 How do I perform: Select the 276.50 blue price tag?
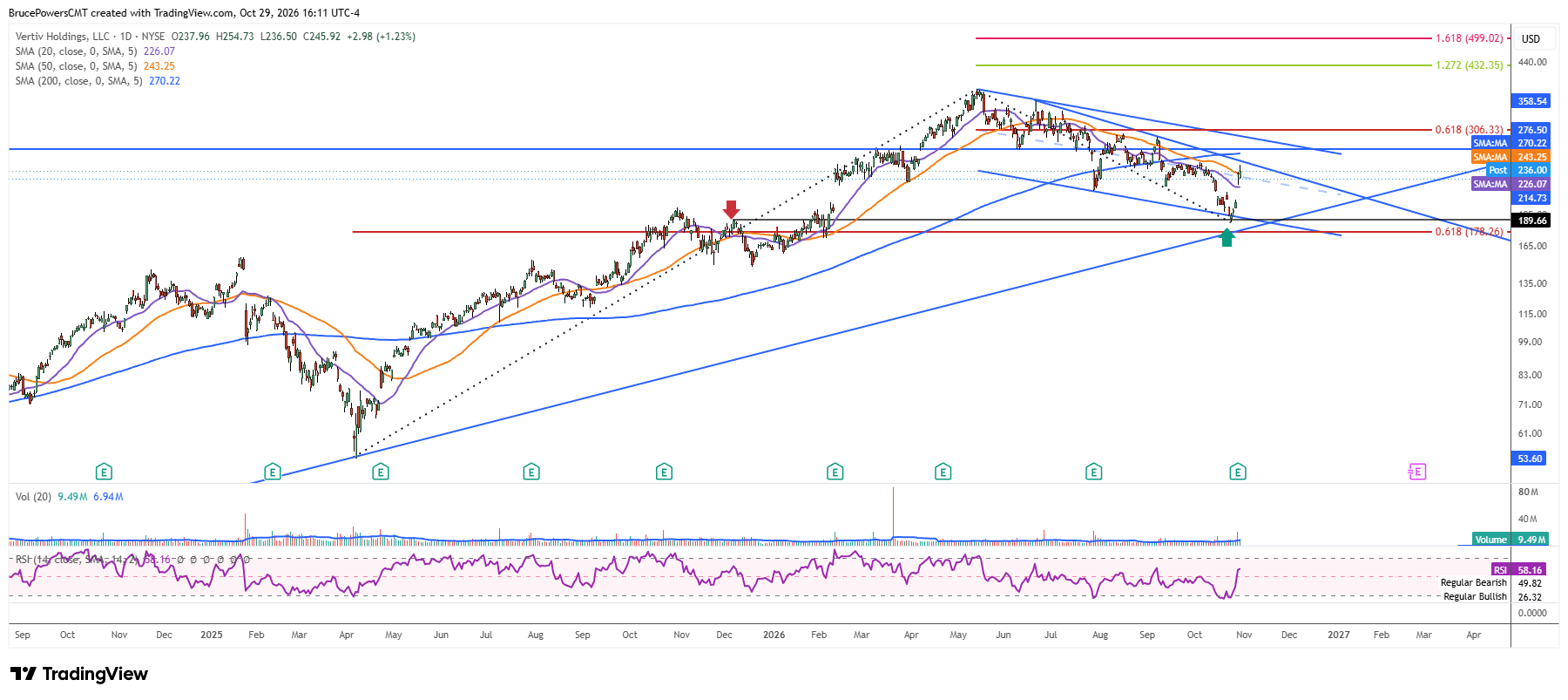[1532, 130]
